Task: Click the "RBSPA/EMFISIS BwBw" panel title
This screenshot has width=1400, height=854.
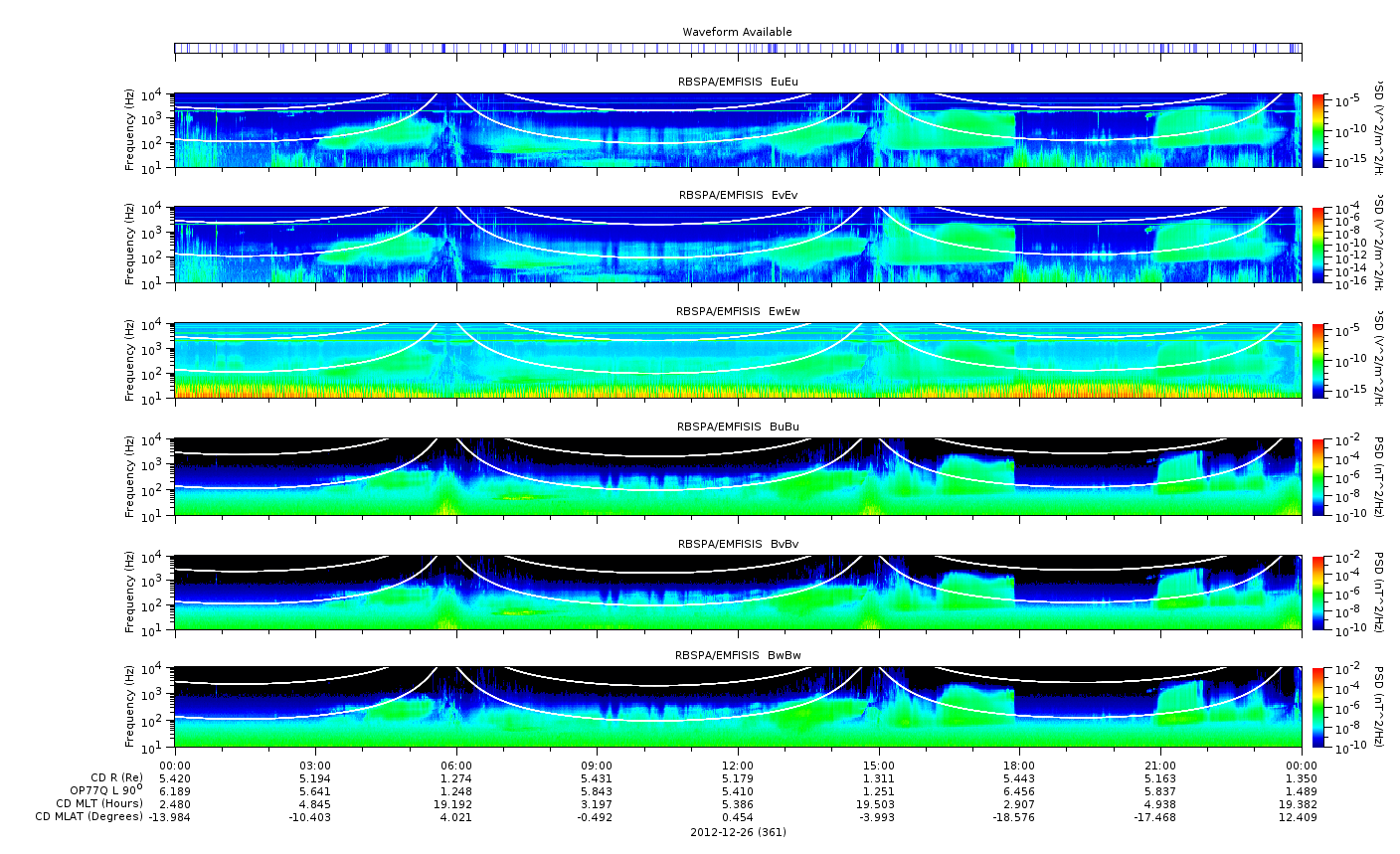Action: tap(738, 655)
